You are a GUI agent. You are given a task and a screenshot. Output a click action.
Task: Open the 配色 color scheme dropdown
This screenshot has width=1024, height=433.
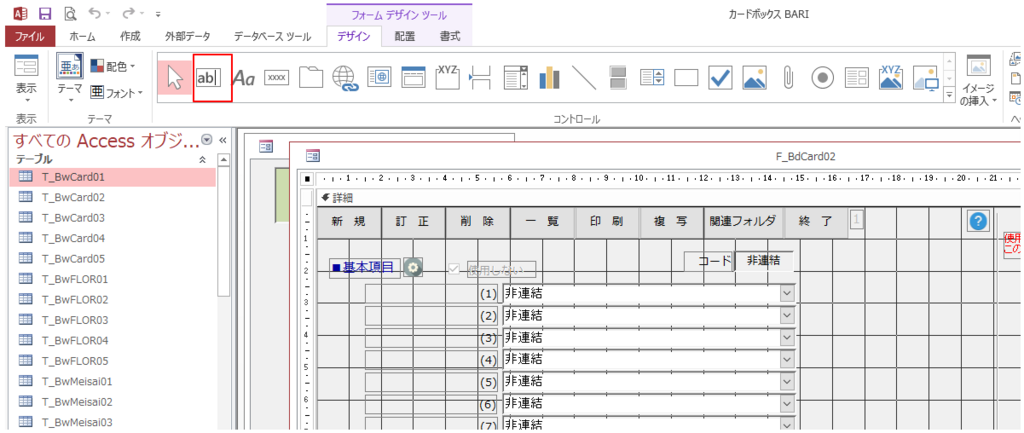point(112,66)
